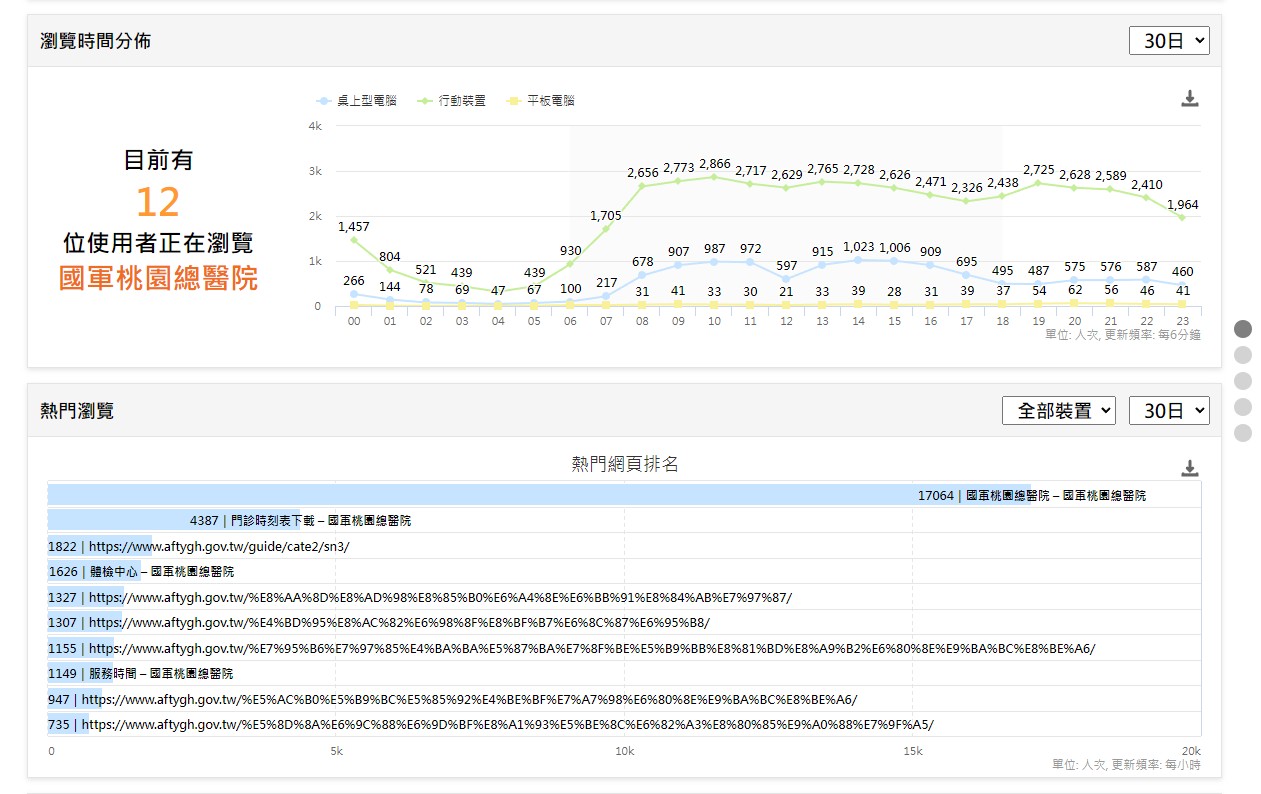The height and width of the screenshot is (794, 1261).
Task: Click the 804 data label at hour 01
Action: 390,257
